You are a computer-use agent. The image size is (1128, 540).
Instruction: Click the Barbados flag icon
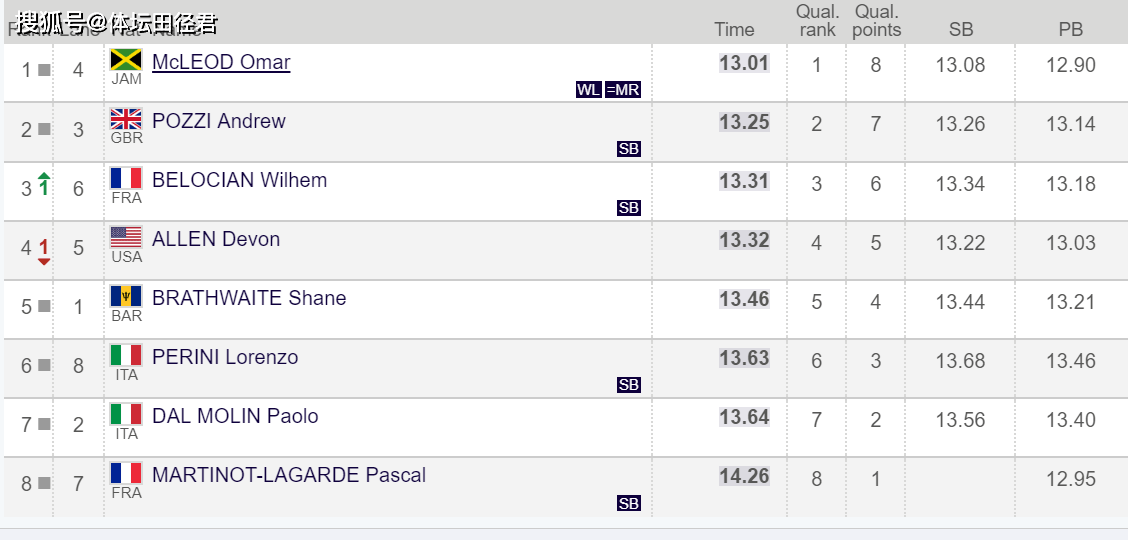[x=126, y=296]
